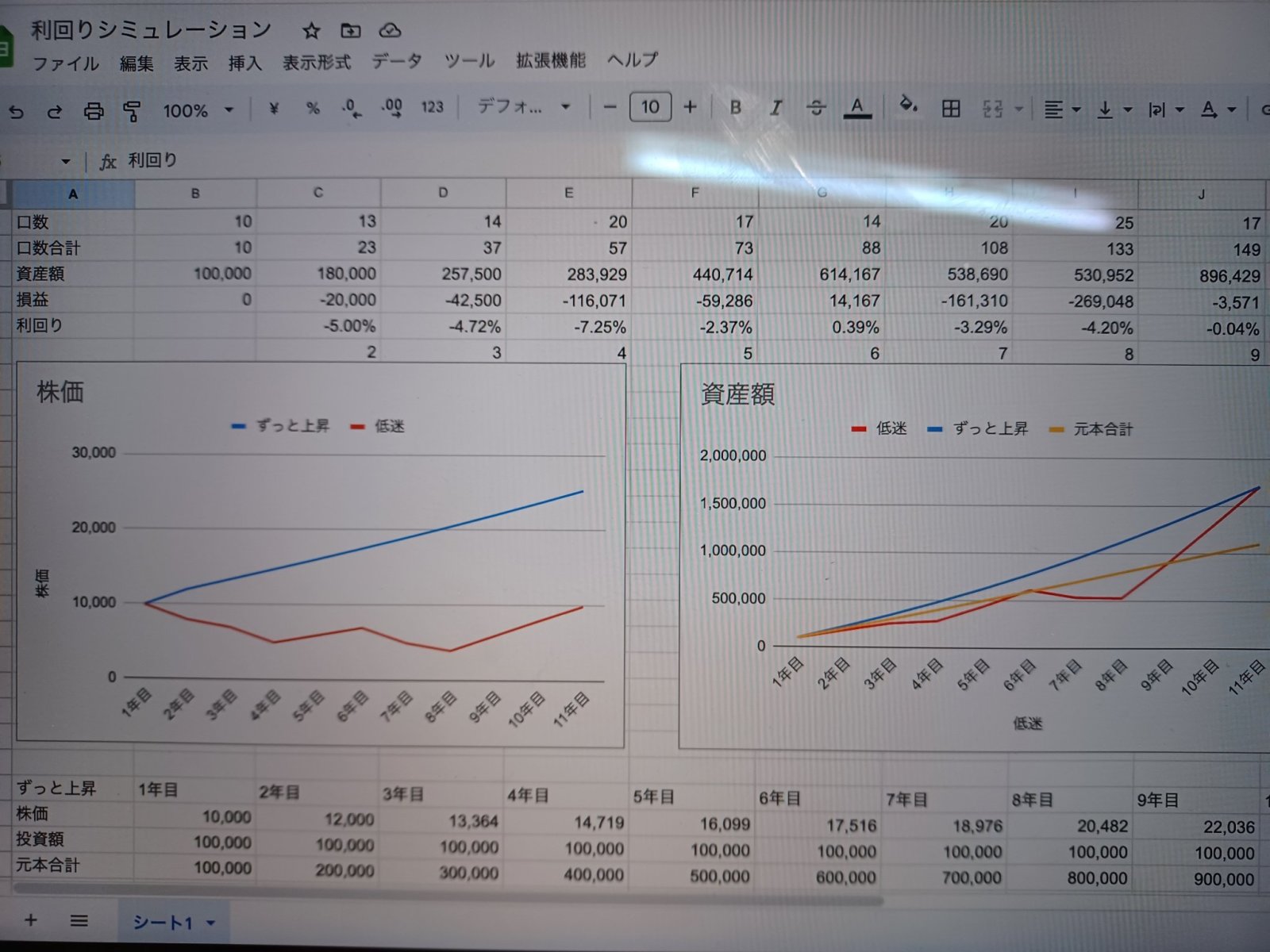Toggle strikethrough formatting
This screenshot has width=1270, height=952.
(816, 107)
